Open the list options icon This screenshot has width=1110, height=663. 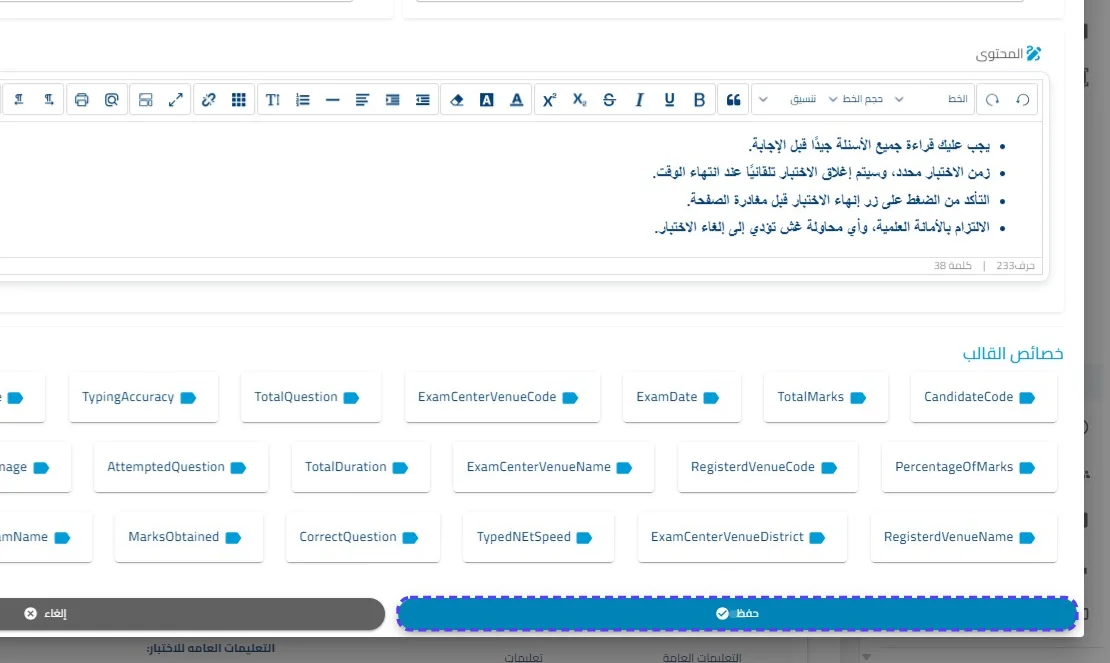[x=303, y=100]
